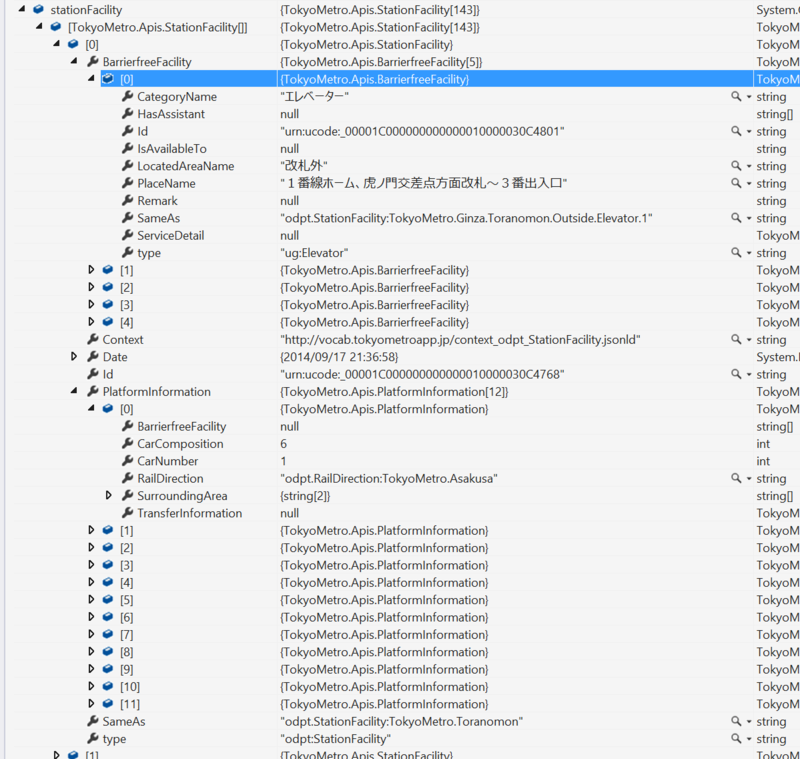Click wrench icon beside CarNumber property
800x759 pixels.
click(128, 460)
